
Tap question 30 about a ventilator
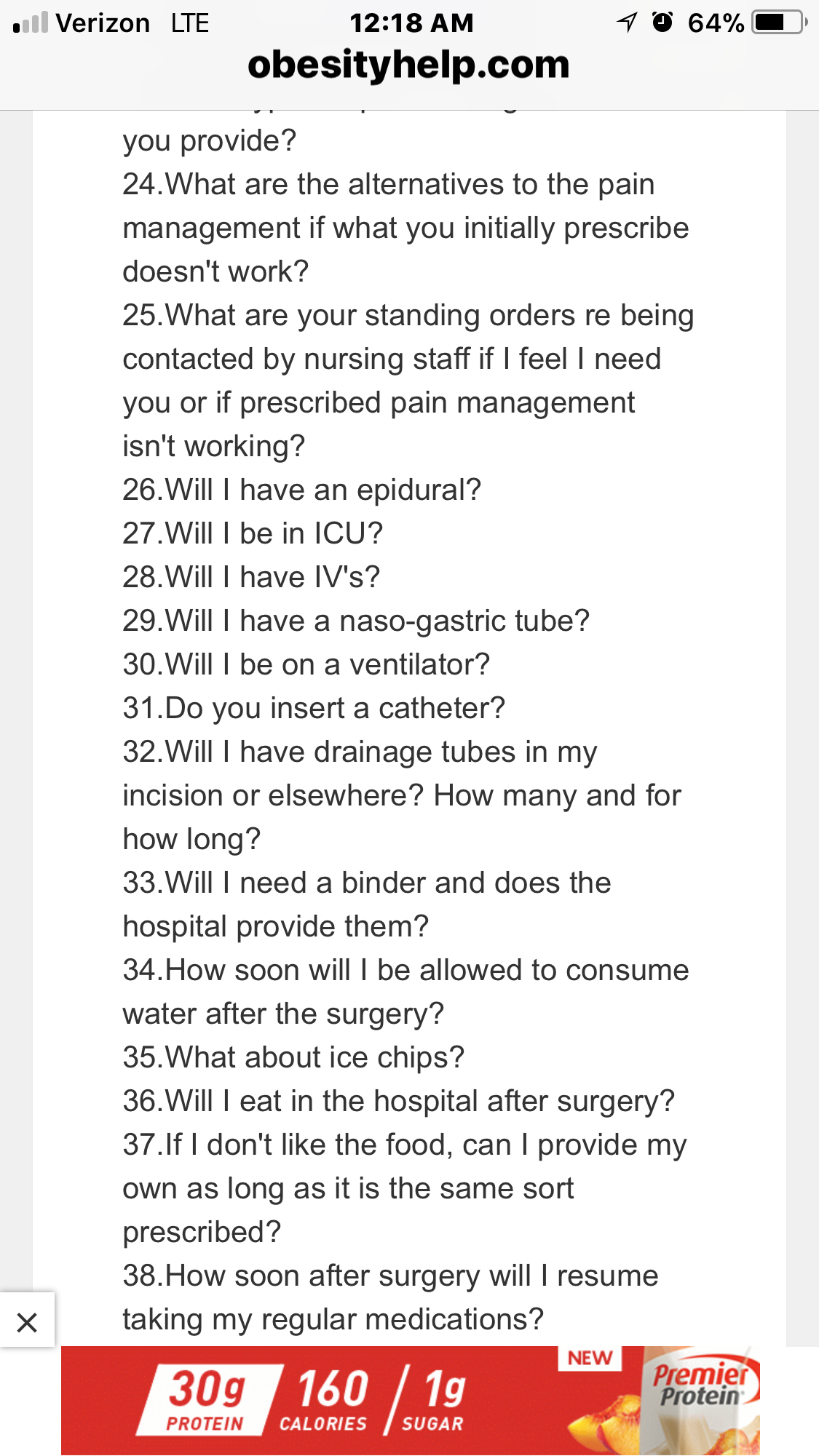(306, 664)
